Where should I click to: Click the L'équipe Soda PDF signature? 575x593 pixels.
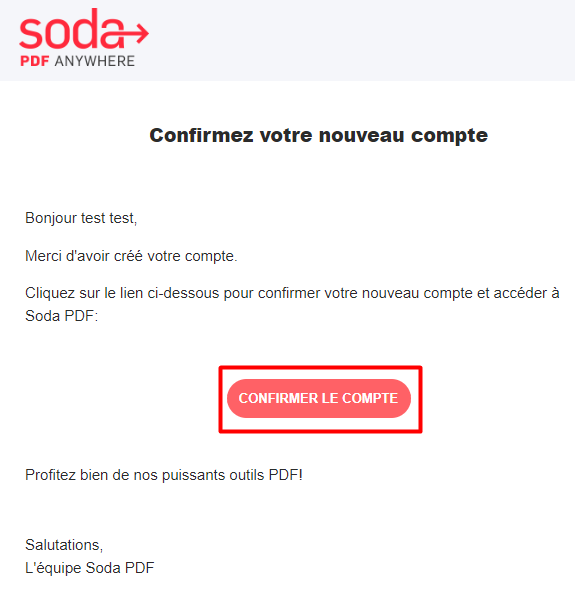tap(90, 568)
